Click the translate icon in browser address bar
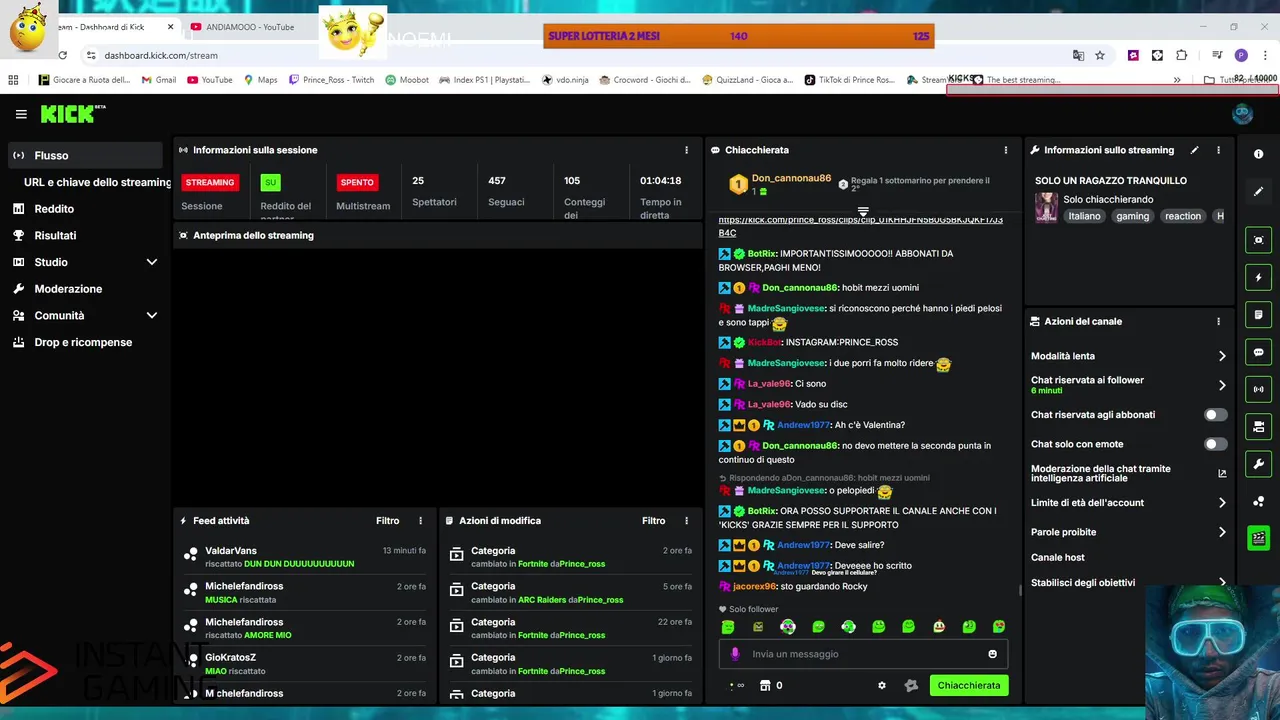Image resolution: width=1280 pixels, height=720 pixels. [1078, 55]
